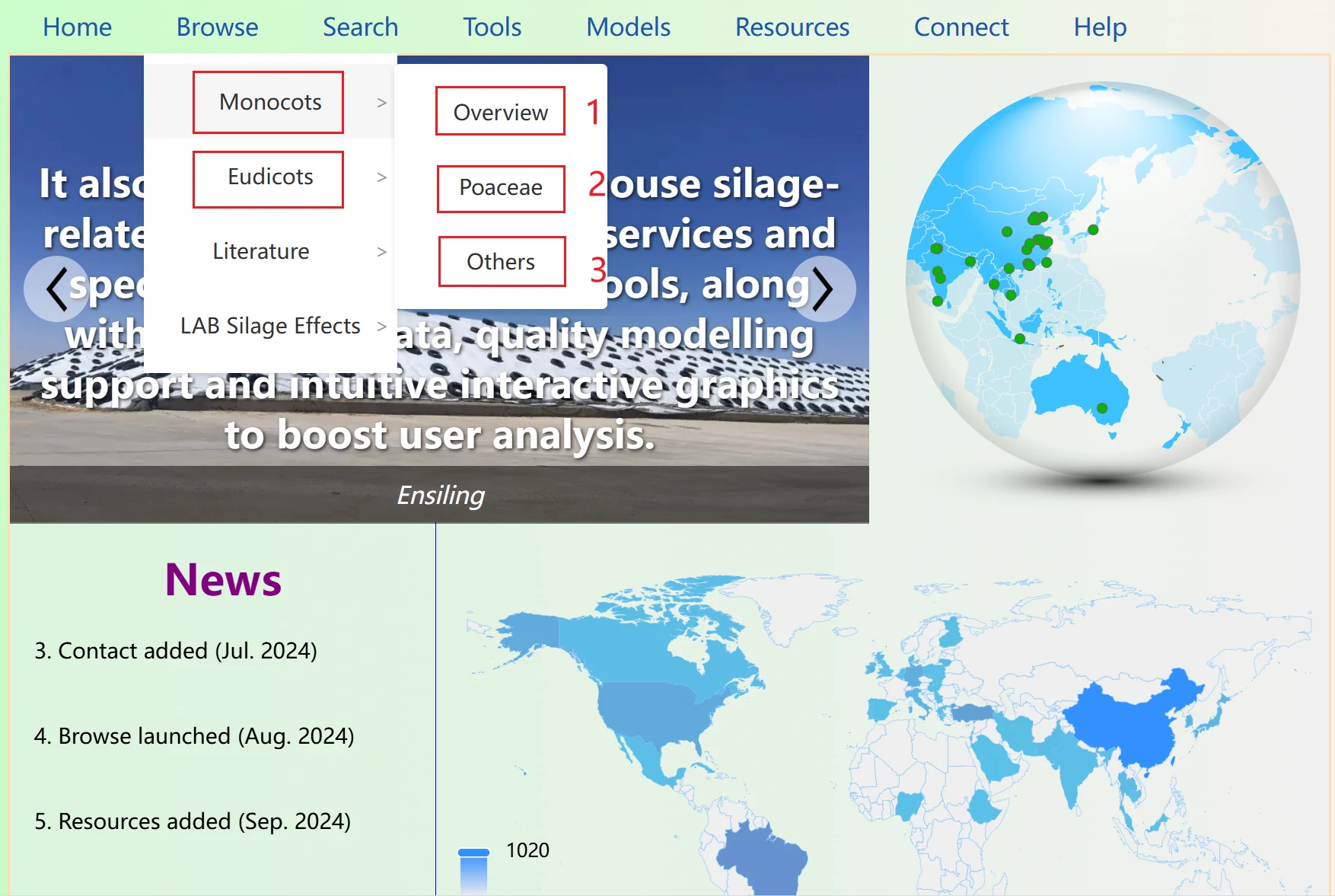Expand the Monocots submenu chevron
This screenshot has height=896, width=1335.
click(381, 102)
